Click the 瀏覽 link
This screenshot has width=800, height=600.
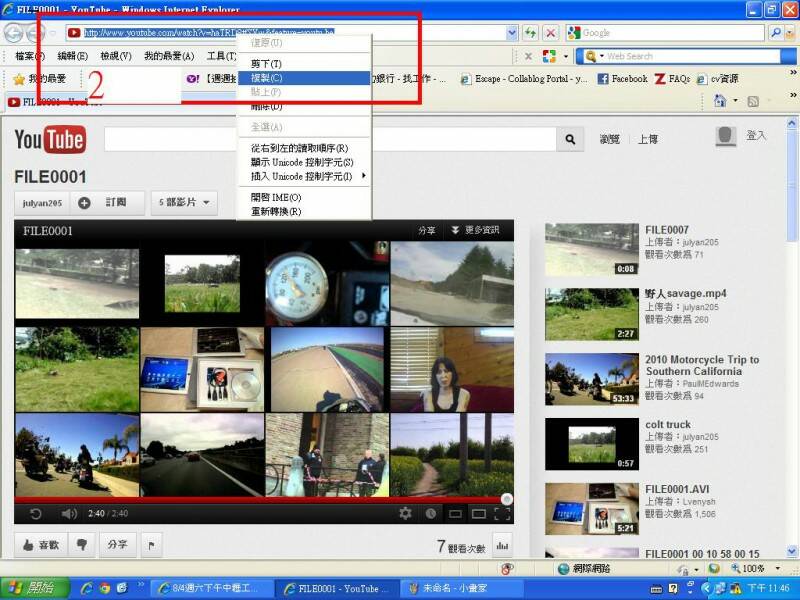point(609,139)
